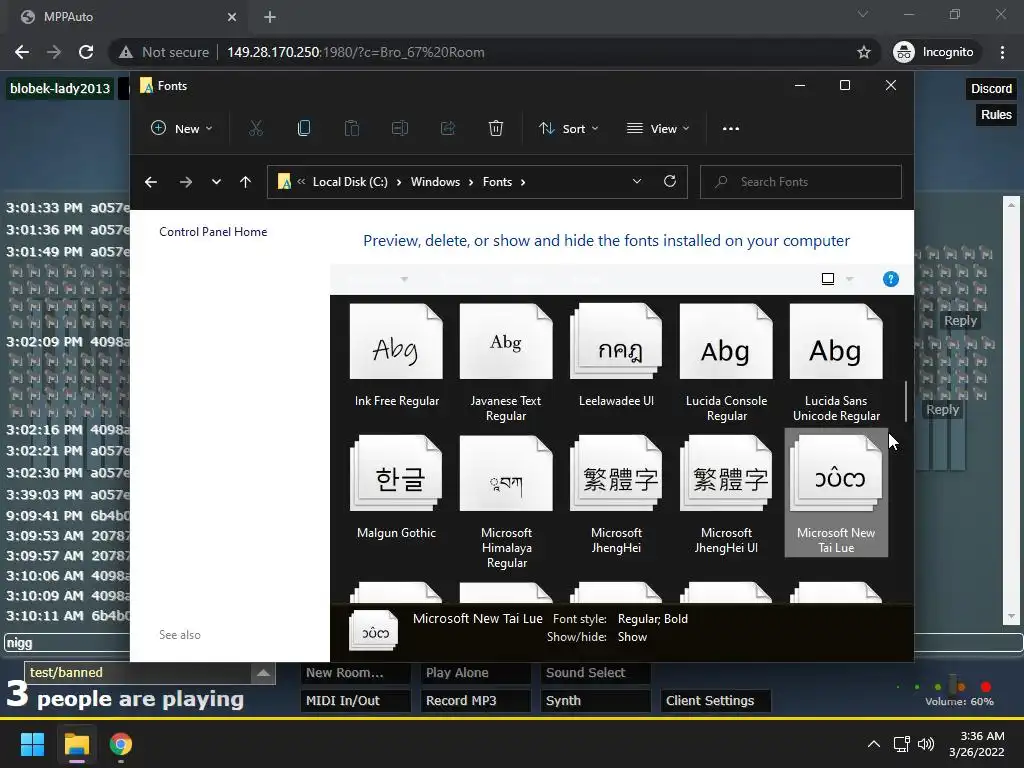Select the Lucida Sans Unicode Regular font
The image size is (1024, 768).
point(836,363)
